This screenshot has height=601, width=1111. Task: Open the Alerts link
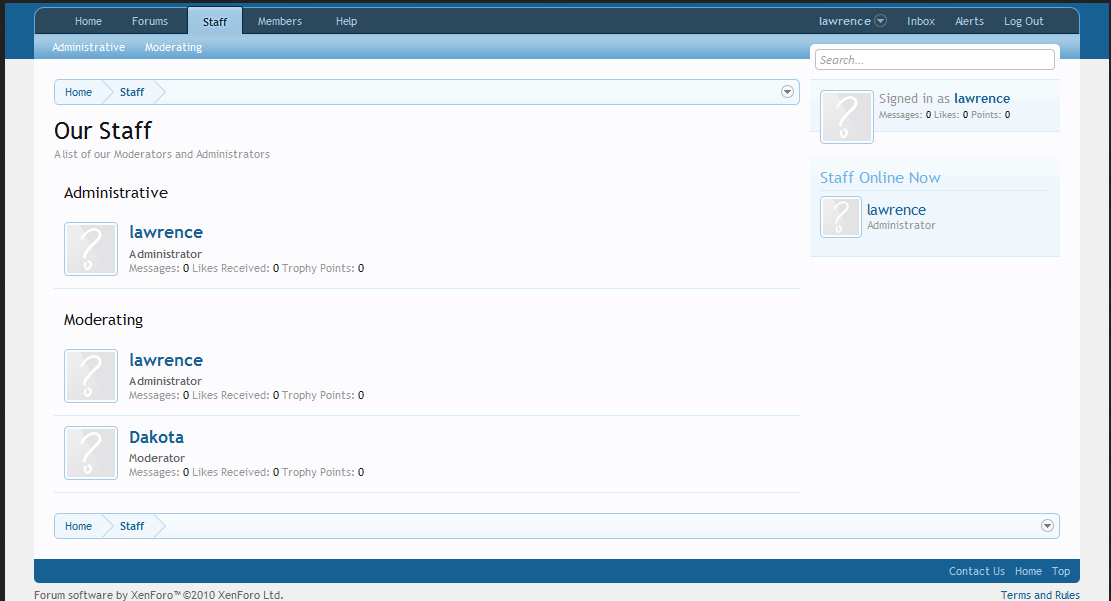coord(969,21)
